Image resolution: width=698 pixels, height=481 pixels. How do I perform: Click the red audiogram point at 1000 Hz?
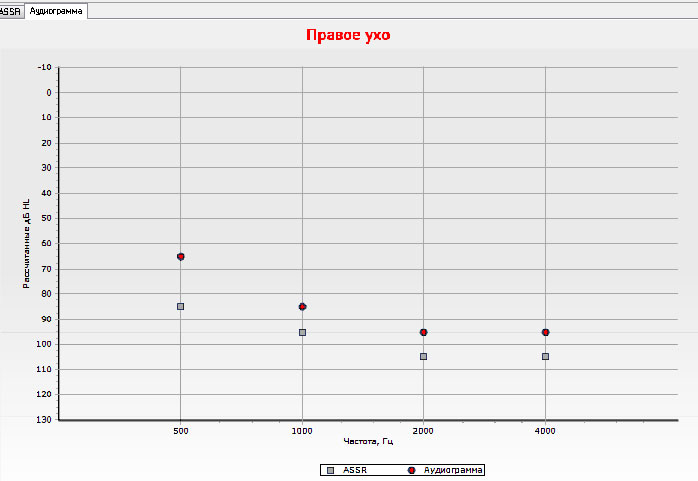[302, 307]
